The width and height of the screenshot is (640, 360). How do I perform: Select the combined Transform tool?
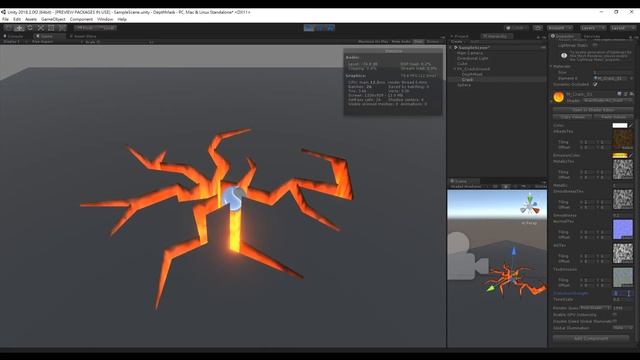(62, 28)
